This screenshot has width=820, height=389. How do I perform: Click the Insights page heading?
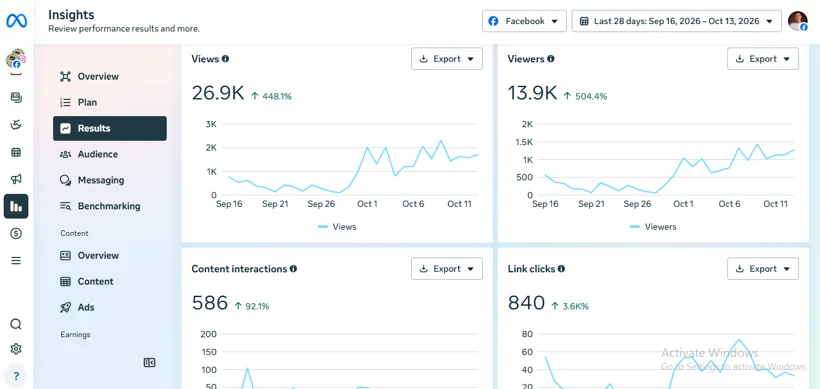[x=71, y=15]
